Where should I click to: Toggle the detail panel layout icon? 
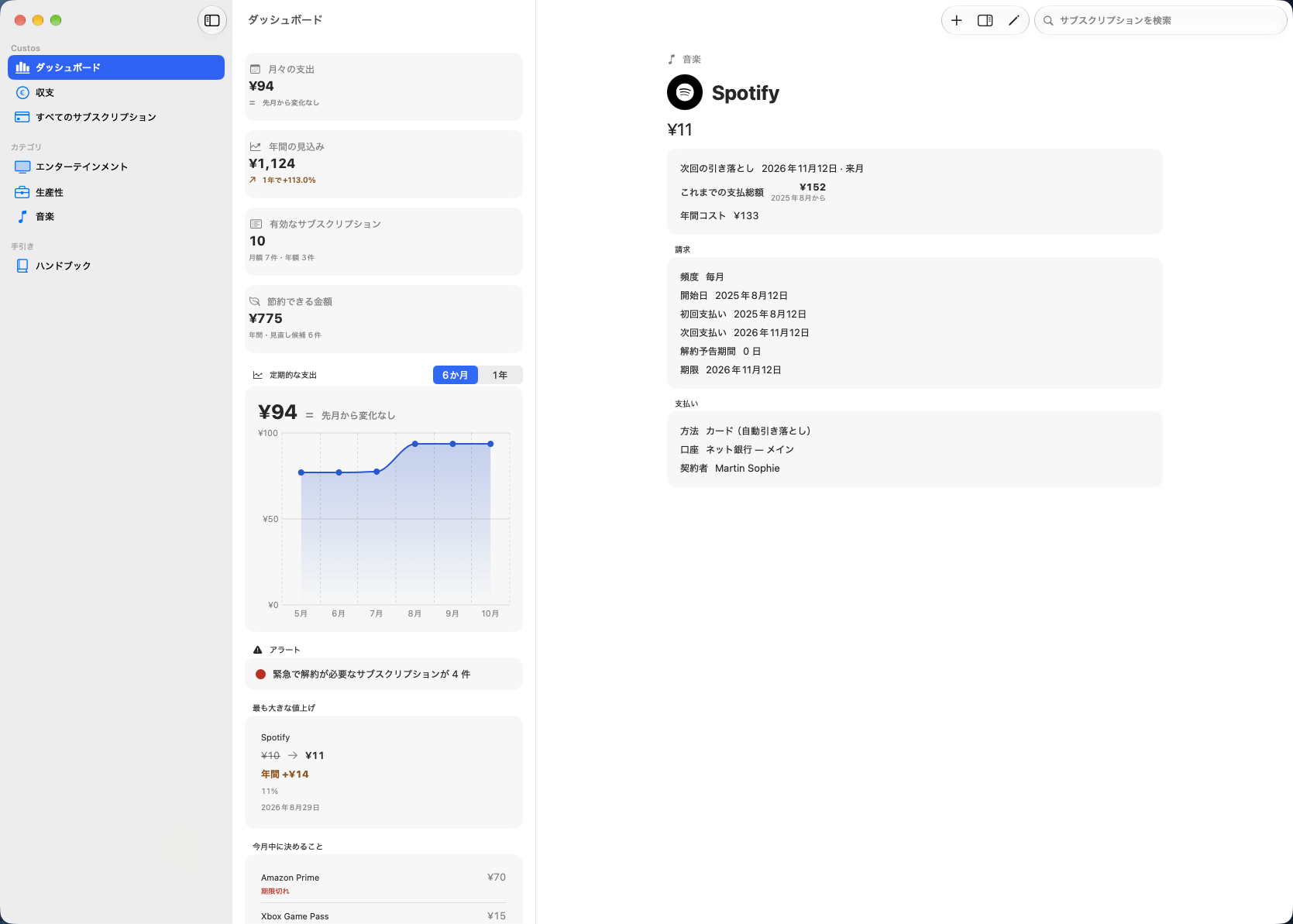tap(985, 21)
